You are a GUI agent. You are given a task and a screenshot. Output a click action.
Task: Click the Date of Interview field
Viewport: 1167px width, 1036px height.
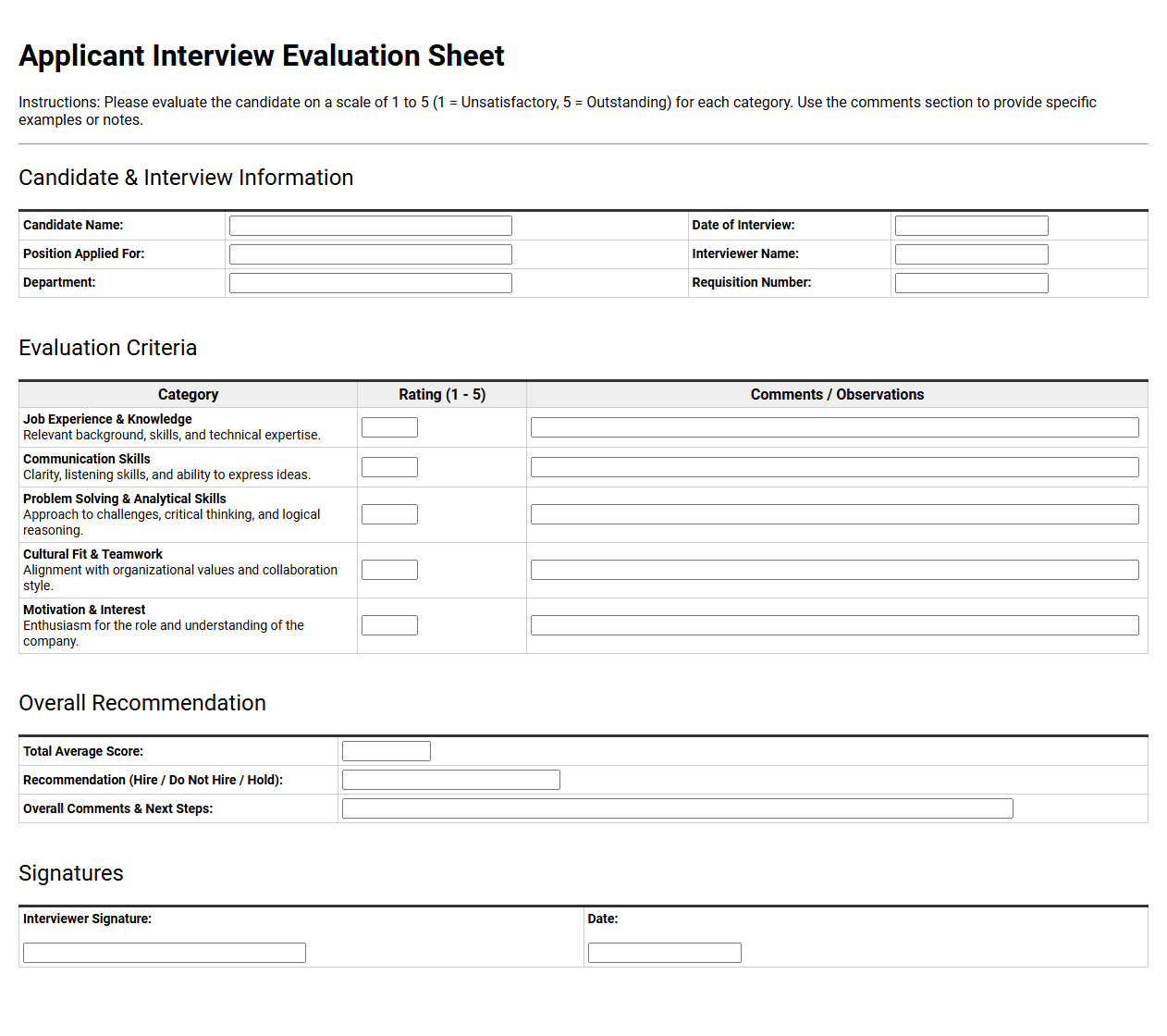(x=972, y=226)
